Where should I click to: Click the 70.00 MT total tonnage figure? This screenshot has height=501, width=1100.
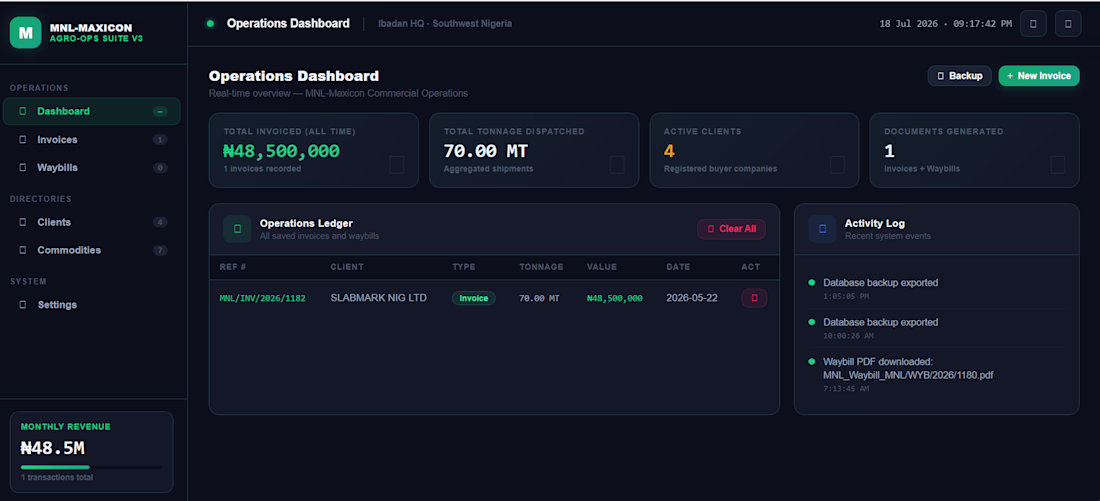point(486,151)
